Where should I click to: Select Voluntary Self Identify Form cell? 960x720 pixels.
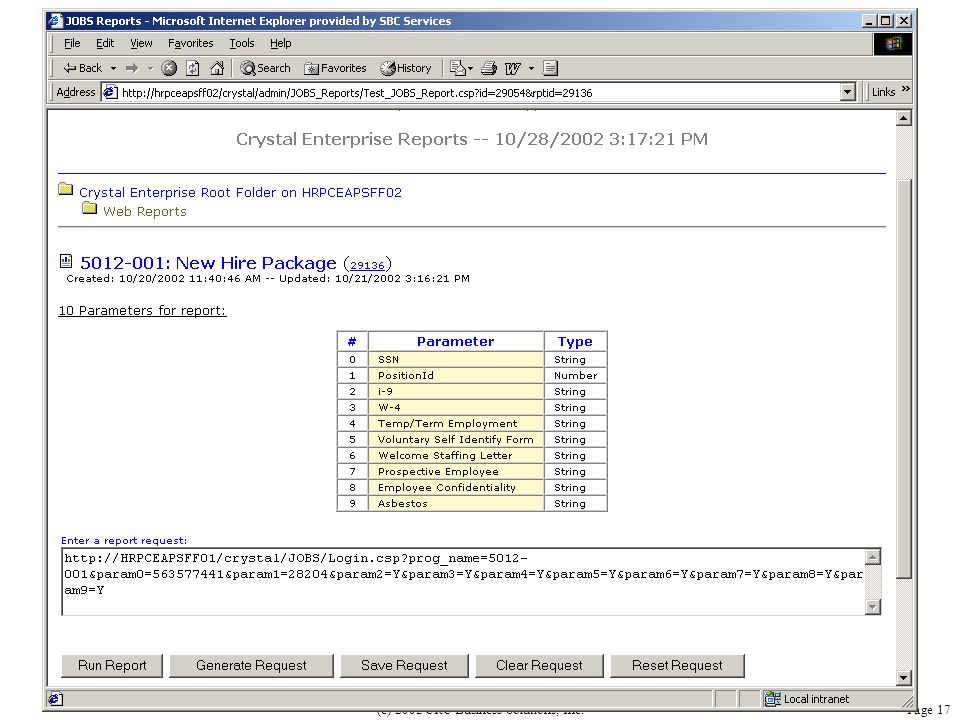click(x=456, y=439)
